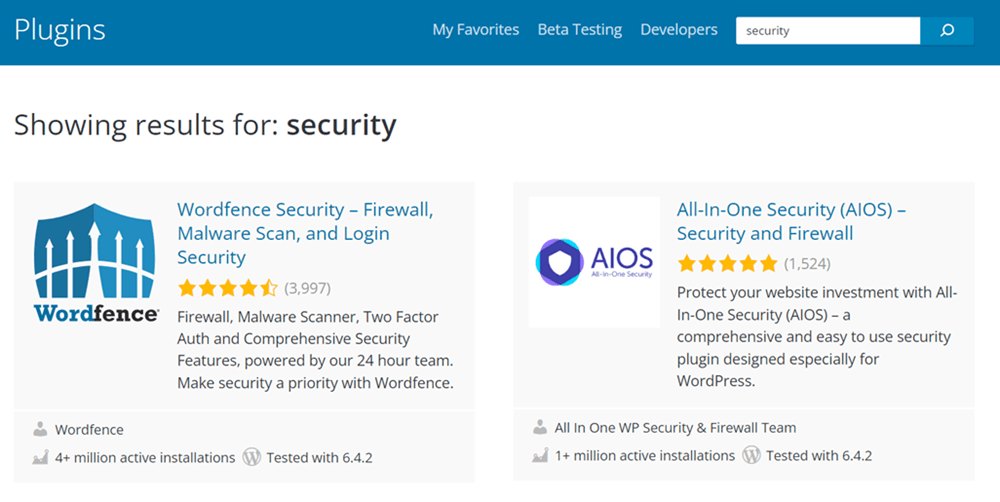1000x502 pixels.
Task: Click the Wordfence star rating
Action: click(228, 288)
